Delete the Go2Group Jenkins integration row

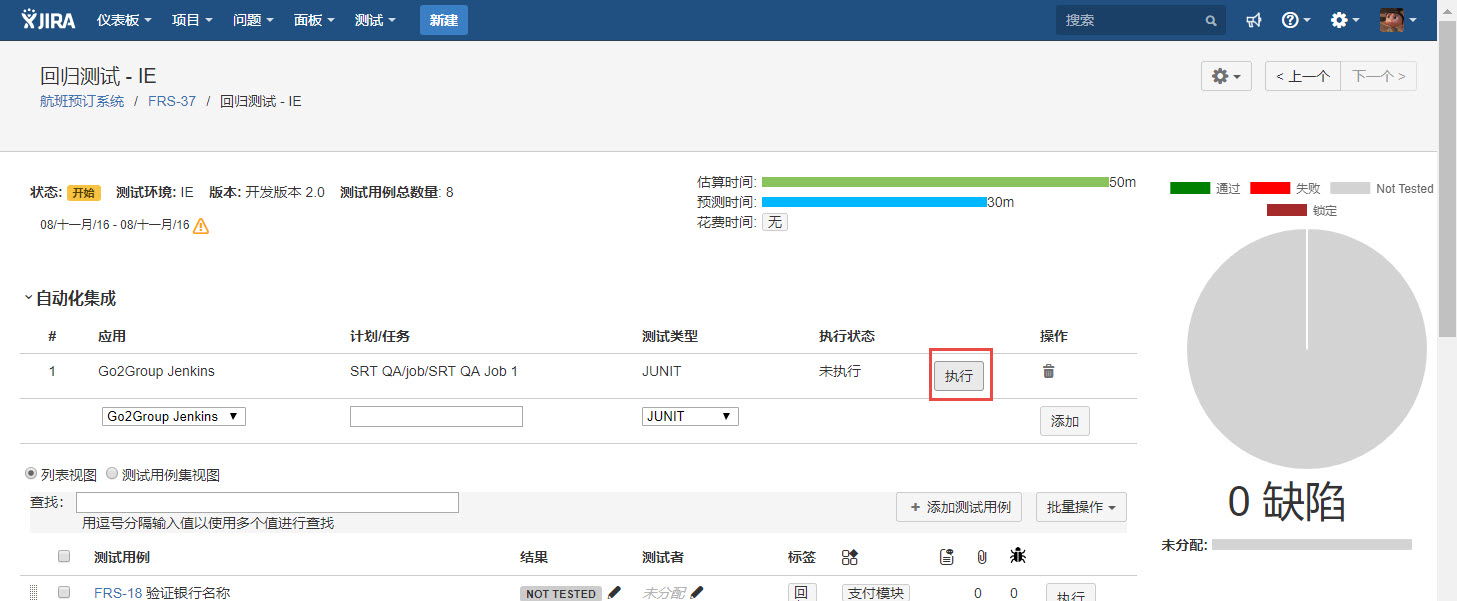(1048, 371)
